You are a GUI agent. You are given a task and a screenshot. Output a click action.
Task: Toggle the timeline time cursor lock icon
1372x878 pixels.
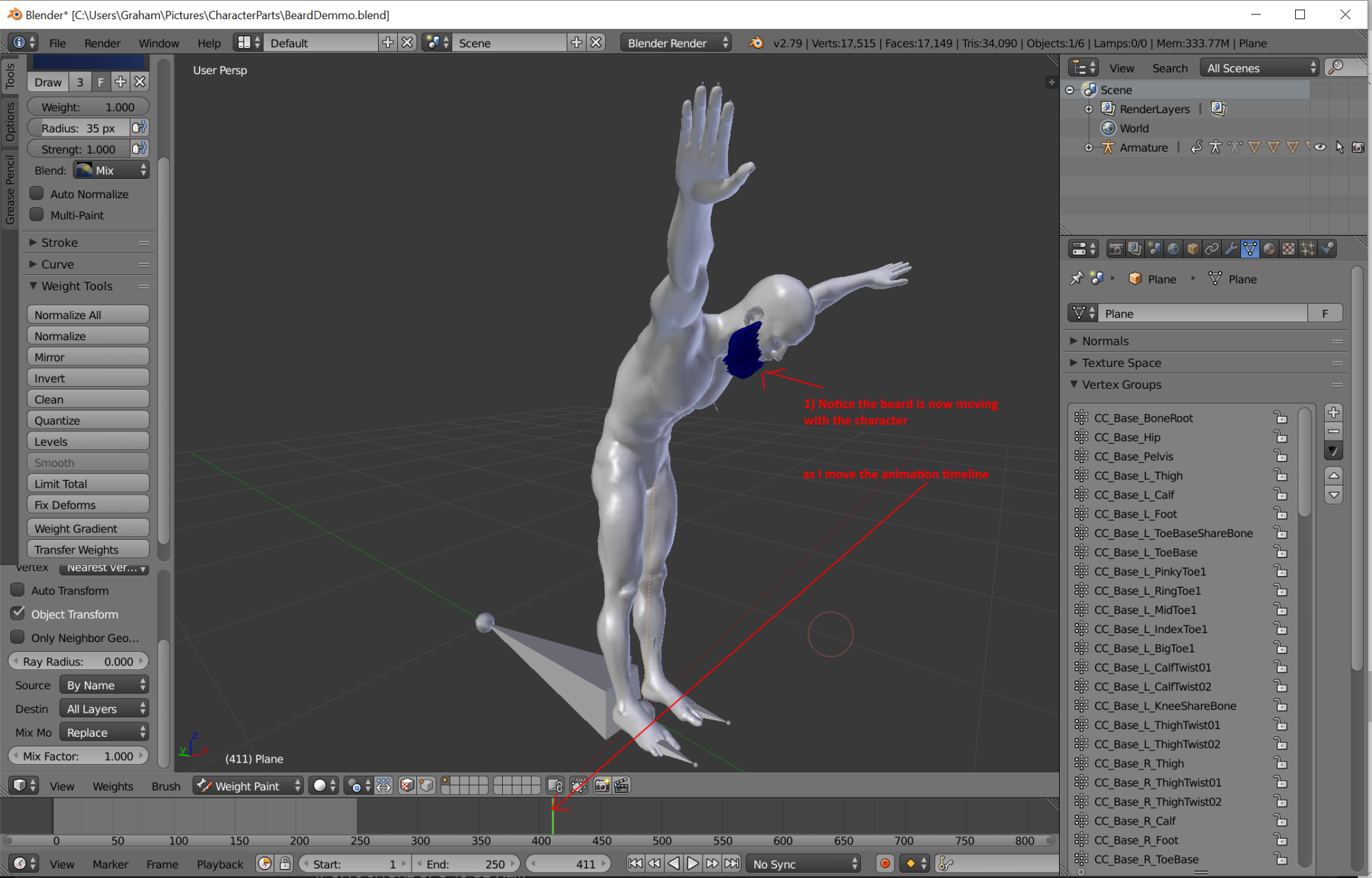[x=285, y=864]
